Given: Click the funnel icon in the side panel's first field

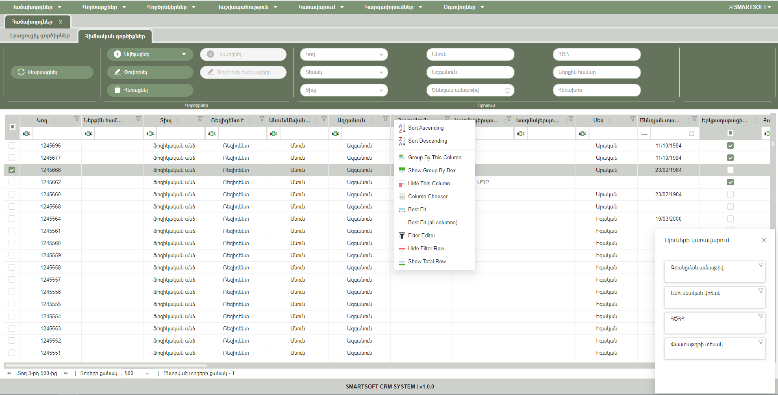Looking at the screenshot, I should (x=760, y=265).
